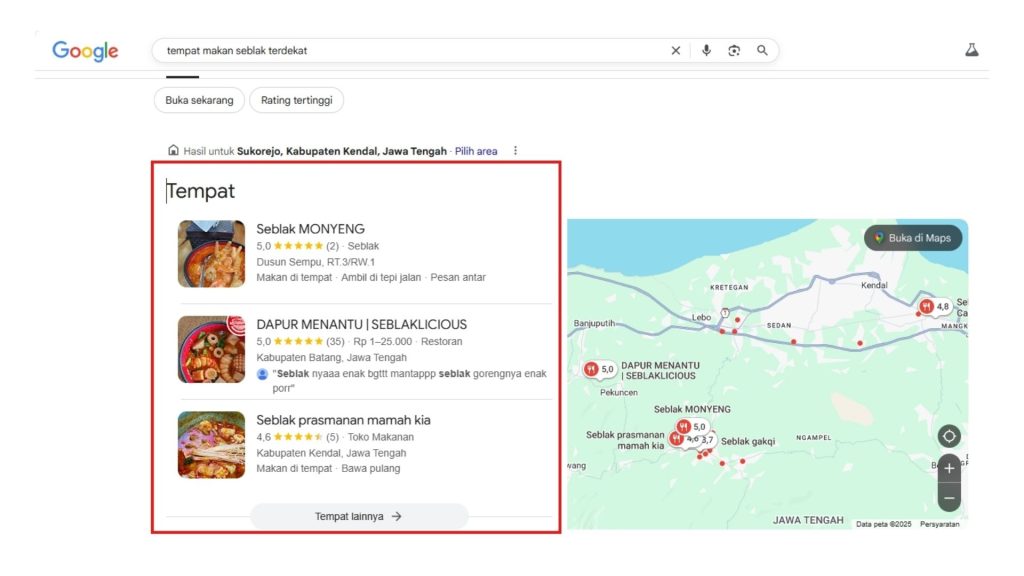Open Seblak MONYENG listing

click(310, 229)
